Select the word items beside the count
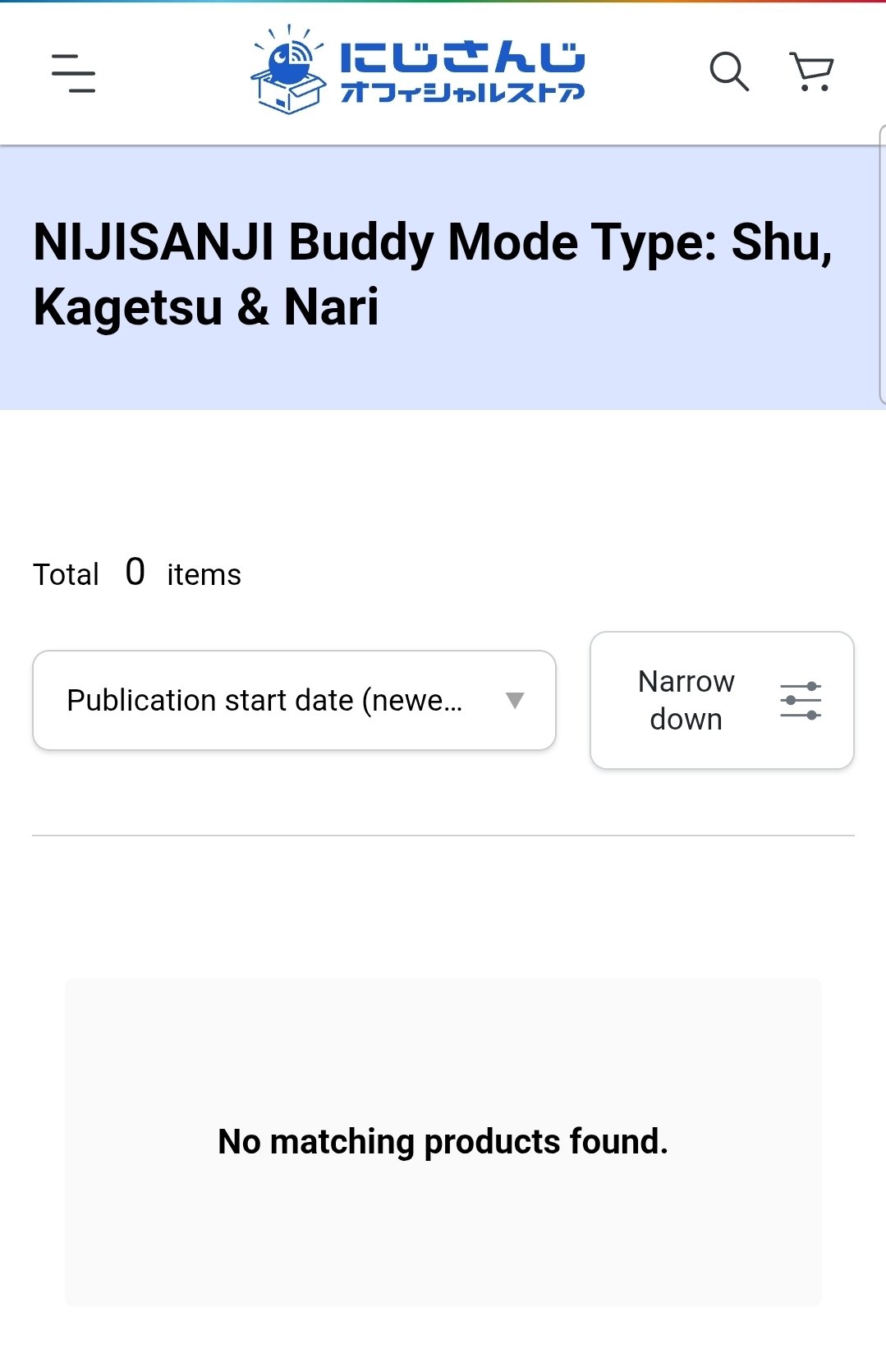 coord(204,574)
